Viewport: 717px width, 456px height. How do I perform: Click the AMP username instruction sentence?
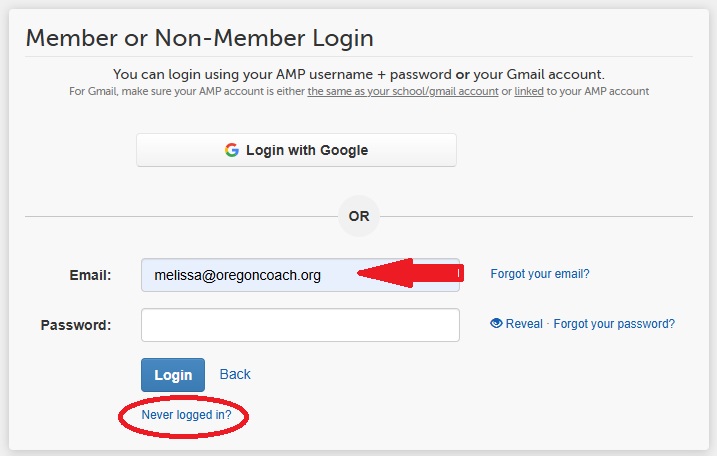[x=359, y=74]
